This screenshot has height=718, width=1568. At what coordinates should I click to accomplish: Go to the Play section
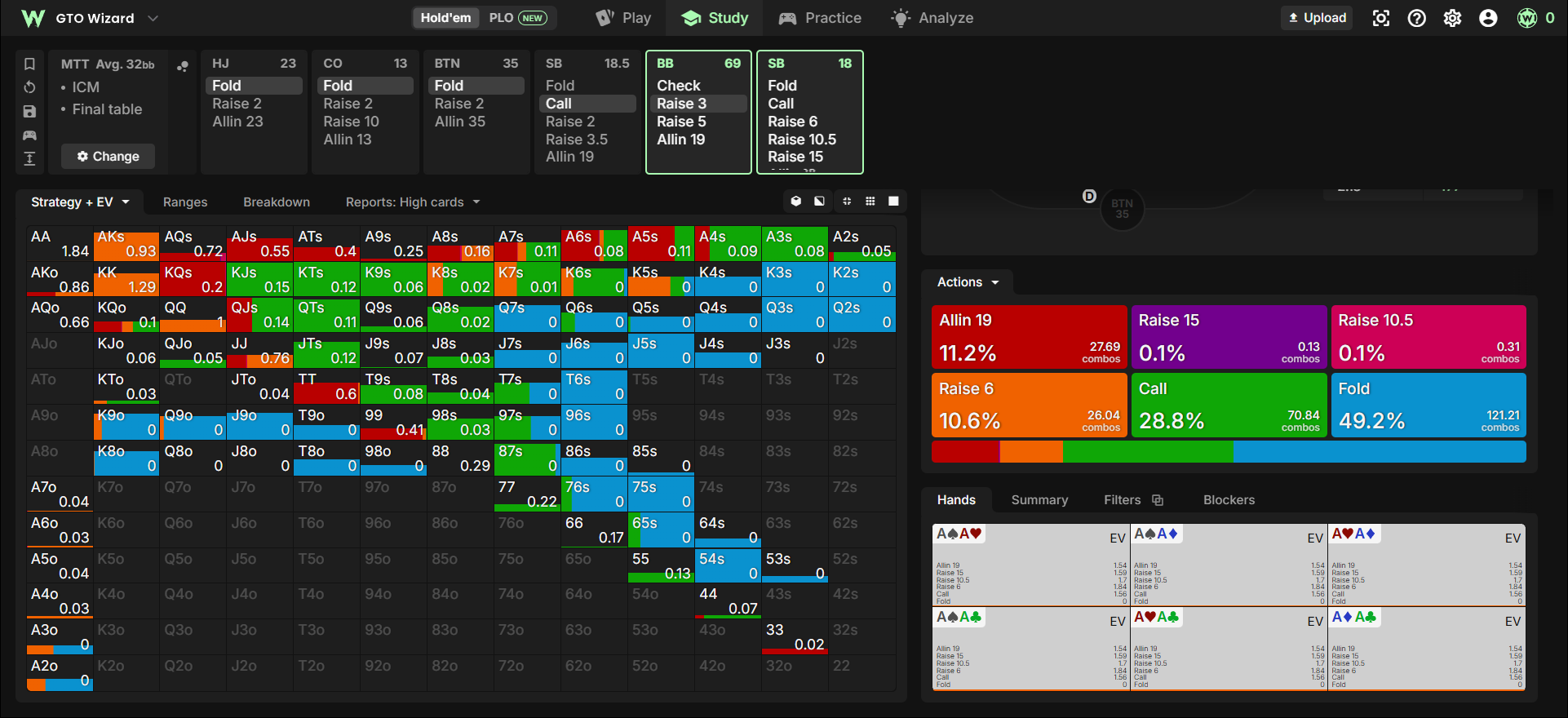[x=623, y=18]
